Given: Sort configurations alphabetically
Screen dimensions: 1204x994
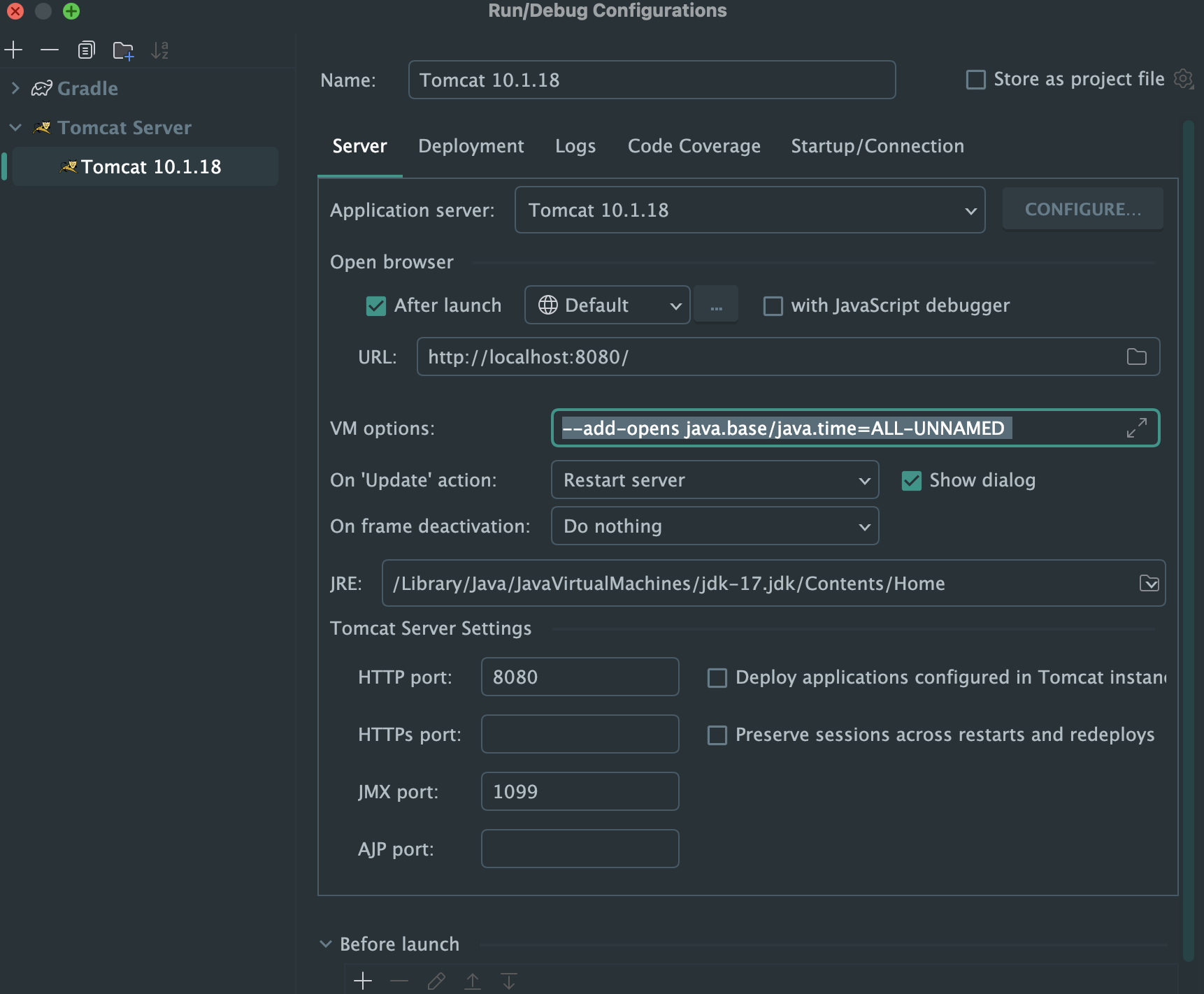Looking at the screenshot, I should 160,50.
